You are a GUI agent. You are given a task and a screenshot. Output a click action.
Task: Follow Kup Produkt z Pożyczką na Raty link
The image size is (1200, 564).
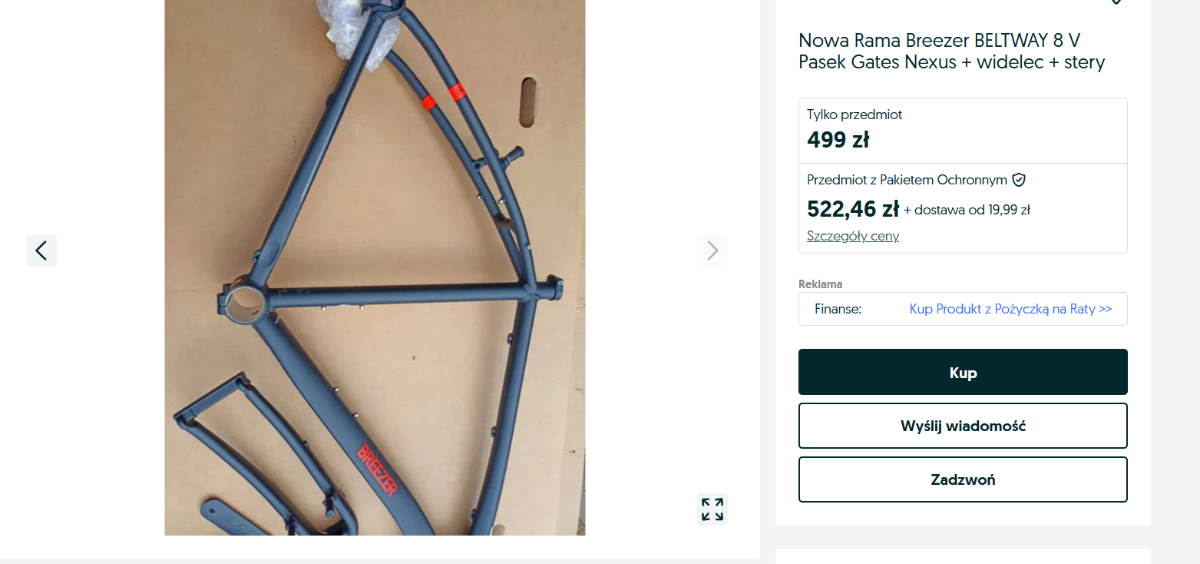point(1011,309)
